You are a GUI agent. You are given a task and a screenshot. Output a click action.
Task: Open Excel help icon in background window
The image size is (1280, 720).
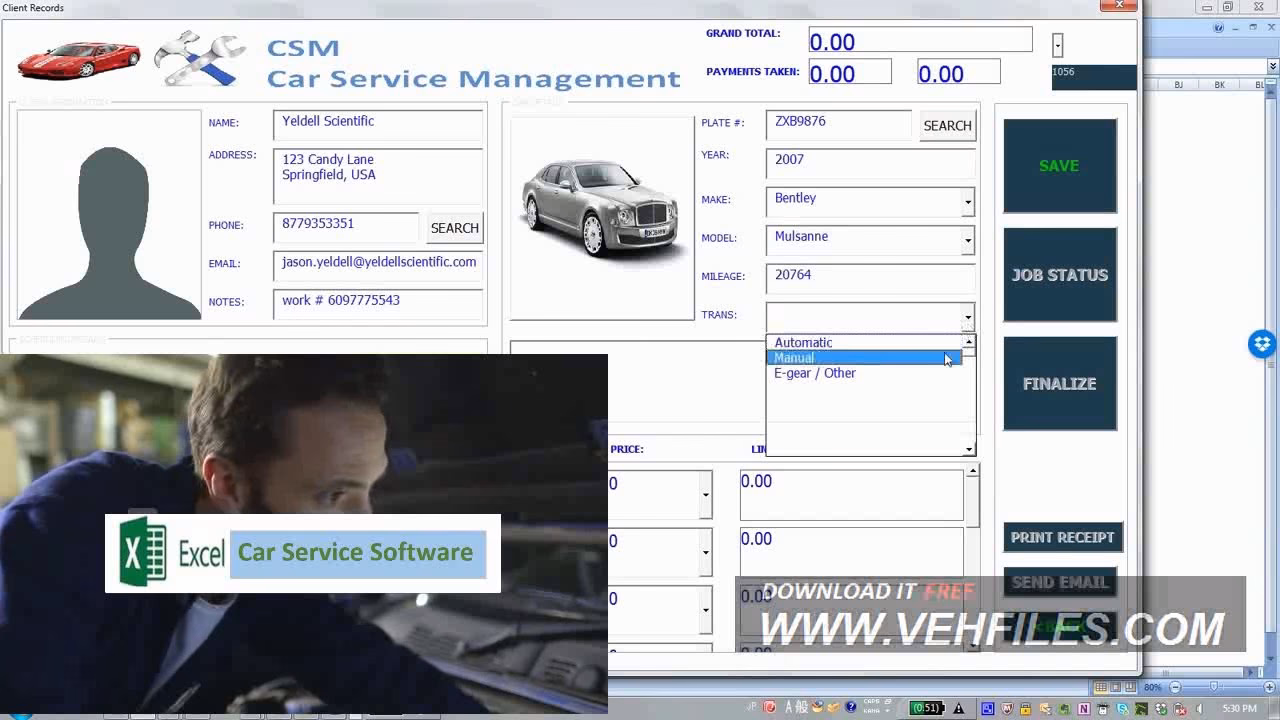[x=1219, y=27]
